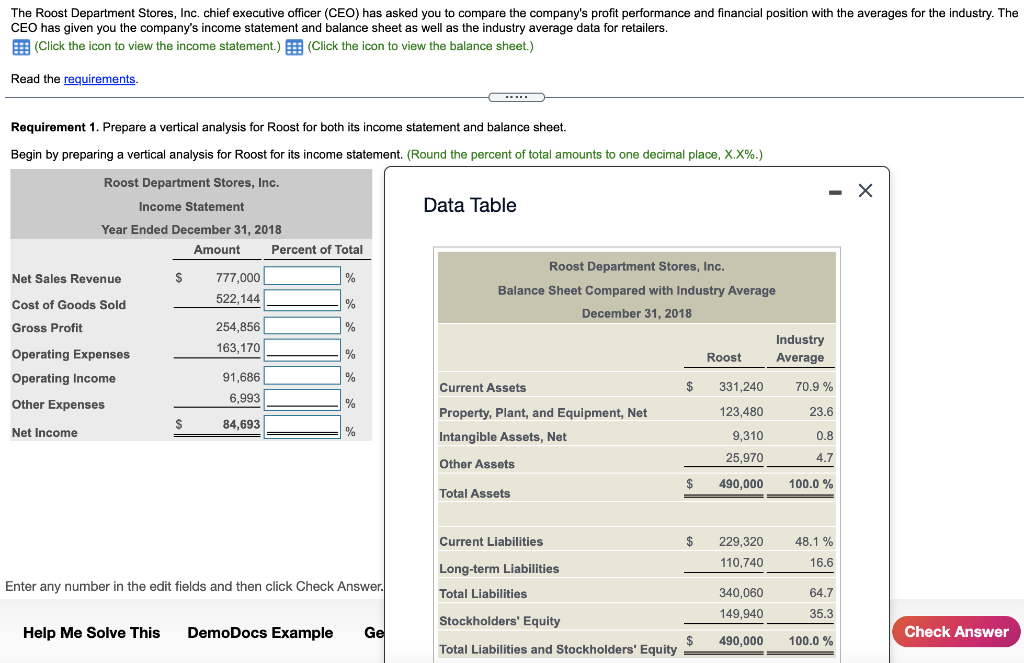Click the dotted divider expander control

516,97
